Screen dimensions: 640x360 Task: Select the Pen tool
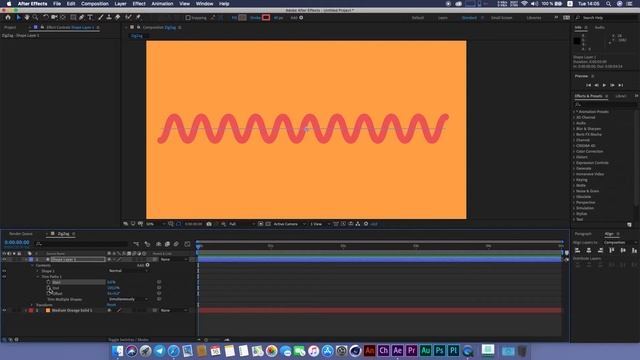pos(82,18)
